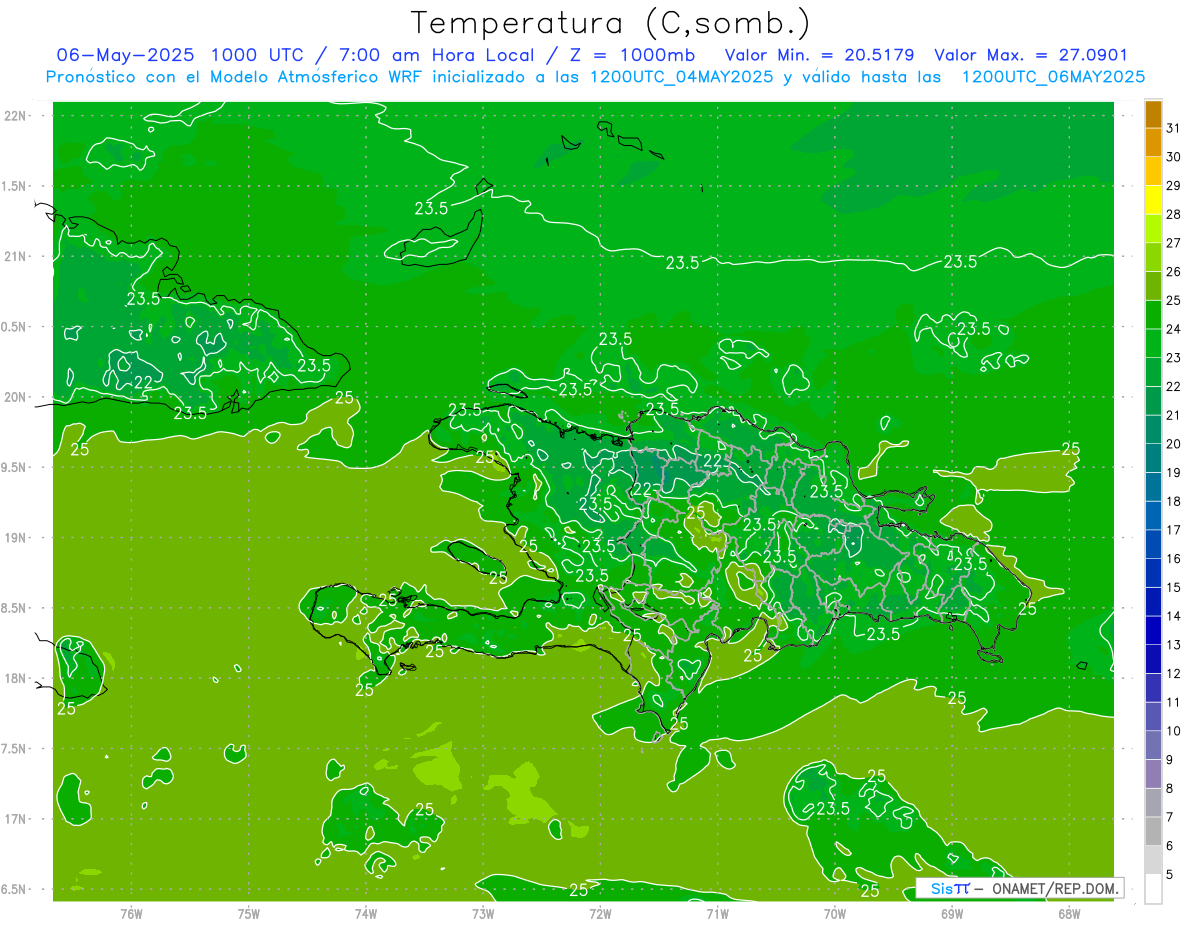Click the "9.5N" latitude axis label
Viewport: 1200px width, 927px height.
(14, 468)
